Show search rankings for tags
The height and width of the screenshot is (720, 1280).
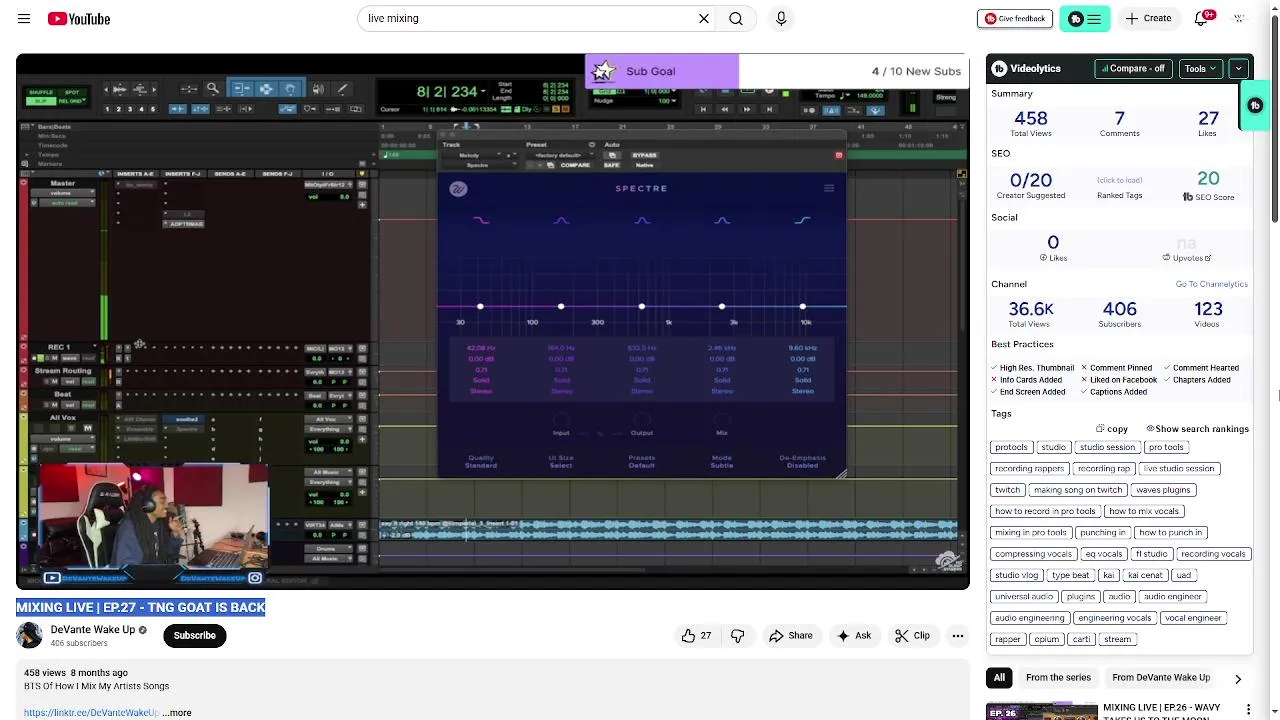click(x=1197, y=429)
